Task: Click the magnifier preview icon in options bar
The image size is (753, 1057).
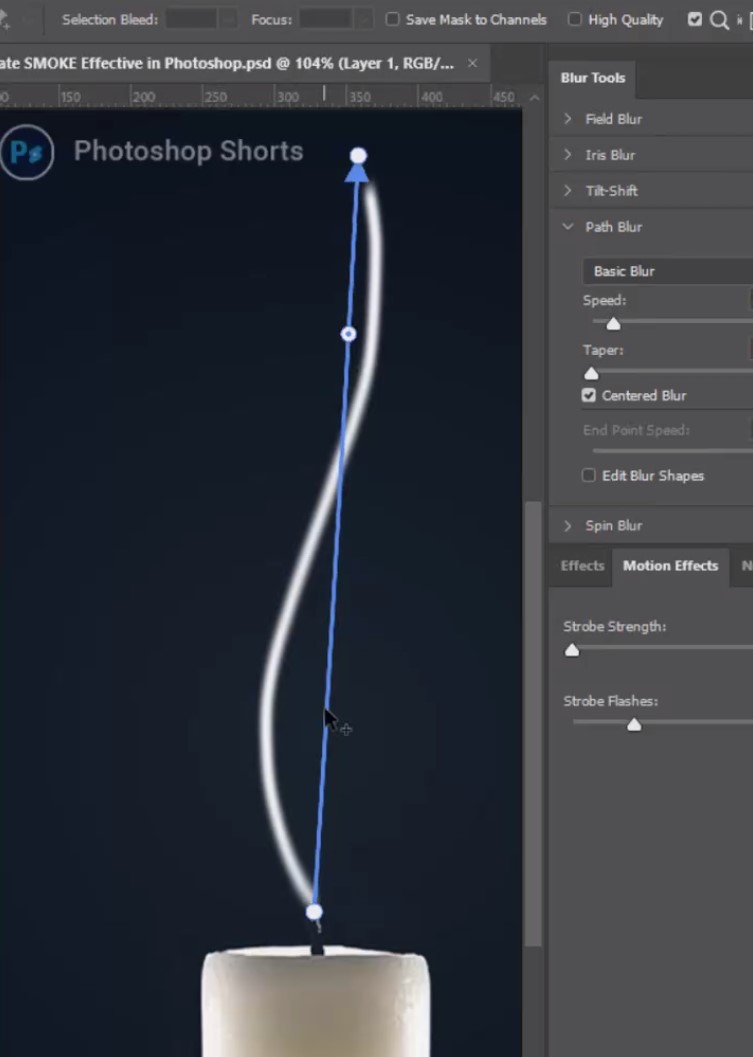Action: pyautogui.click(x=719, y=20)
